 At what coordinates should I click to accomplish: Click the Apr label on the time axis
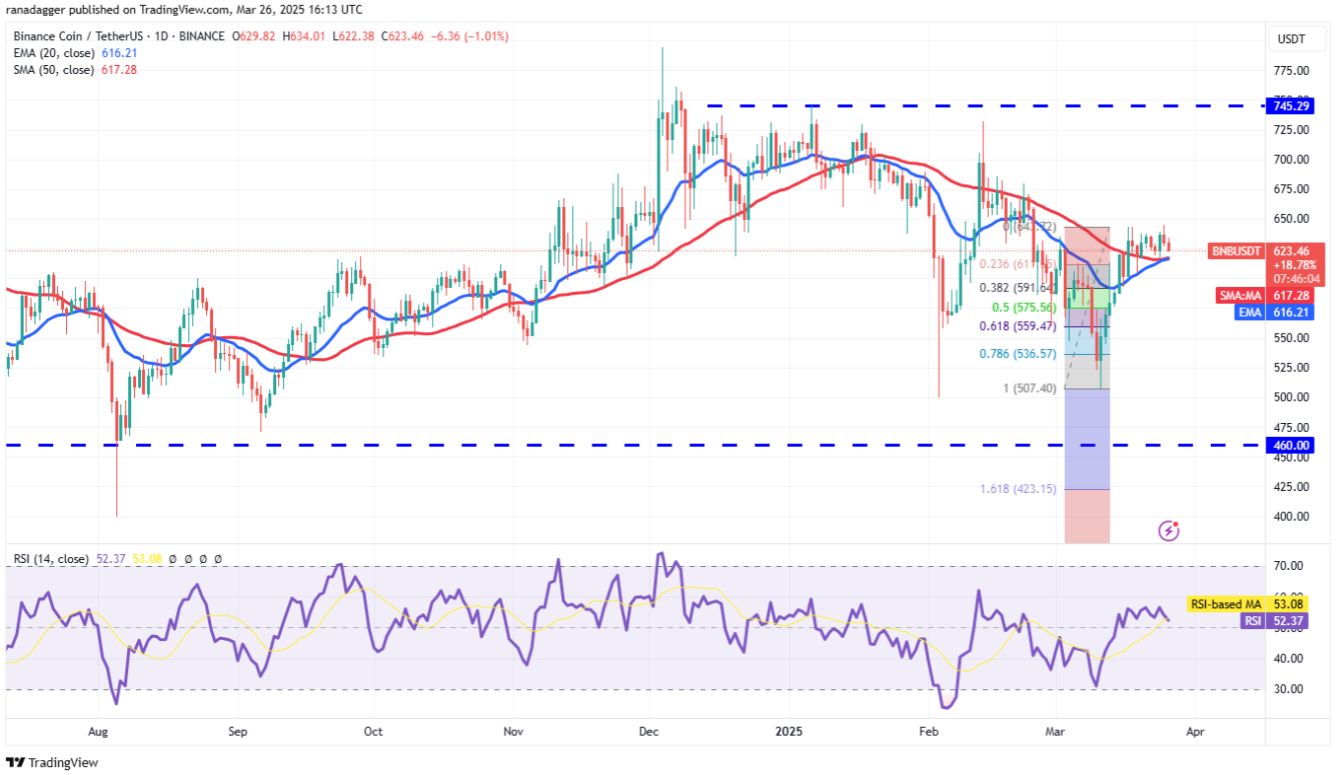point(1194,733)
